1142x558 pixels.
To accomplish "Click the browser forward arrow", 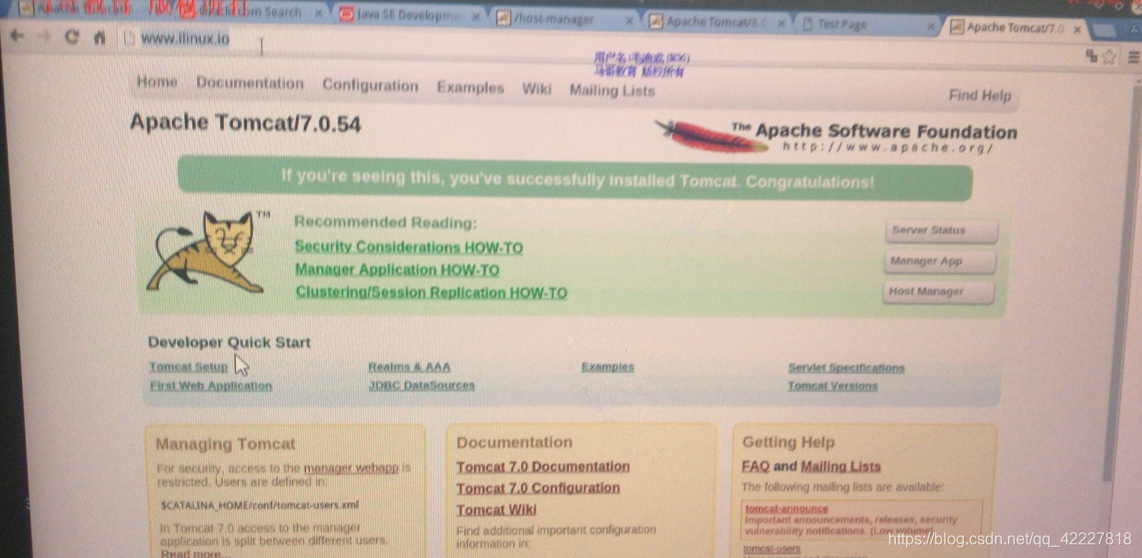I will (x=44, y=36).
